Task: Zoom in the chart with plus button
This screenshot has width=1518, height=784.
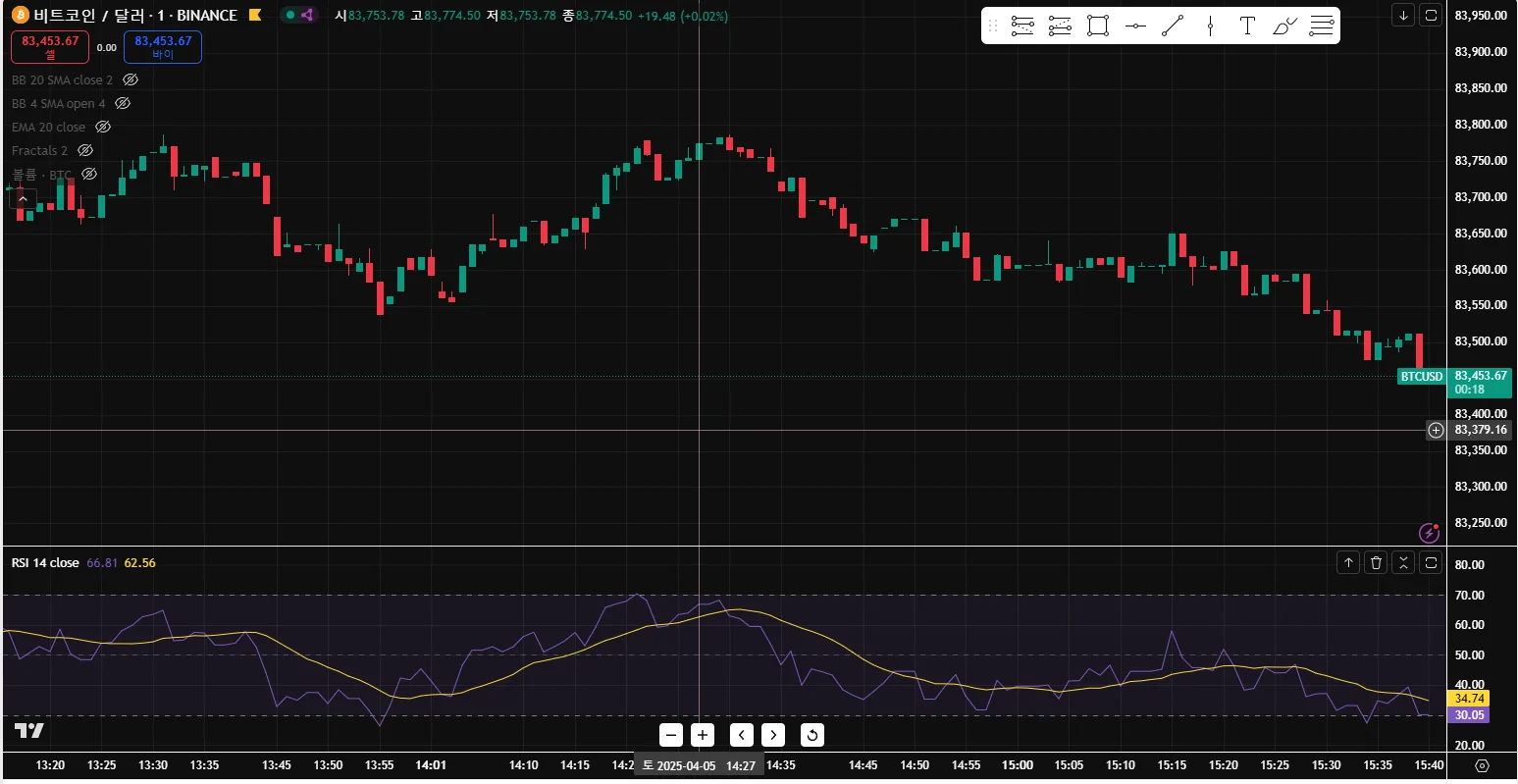Action: [703, 735]
